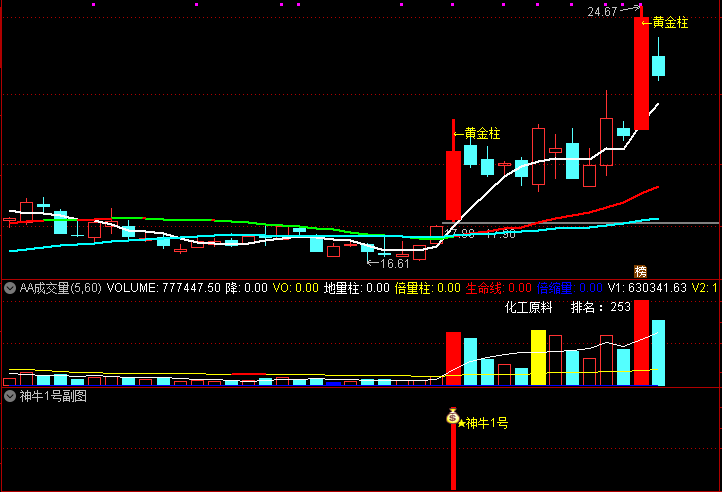The width and height of the screenshot is (722, 492).
Task: Select the V1: 630341.63 value
Action: pos(647,288)
